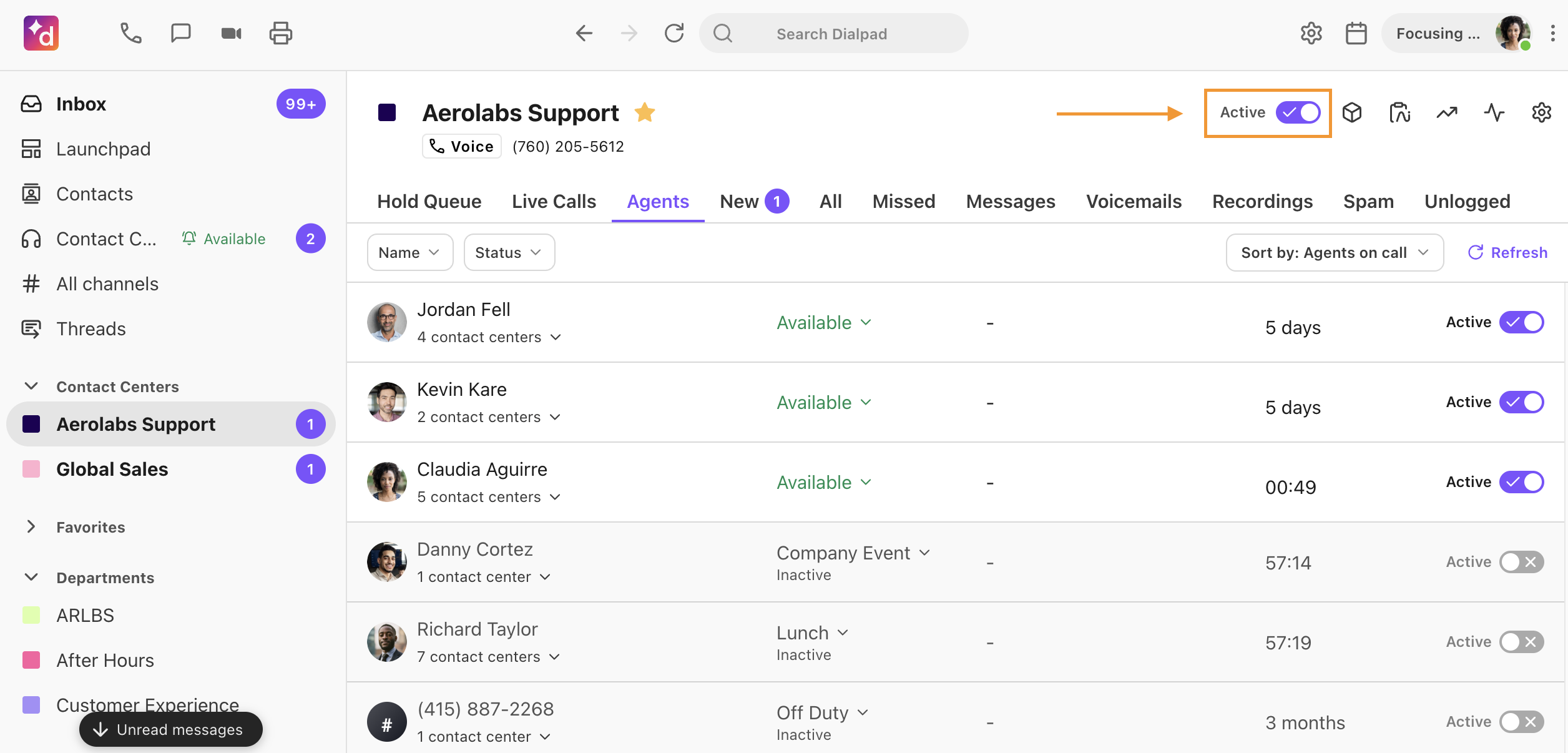
Task: Star or unstar Aerolabs Support favorite
Action: pos(645,112)
